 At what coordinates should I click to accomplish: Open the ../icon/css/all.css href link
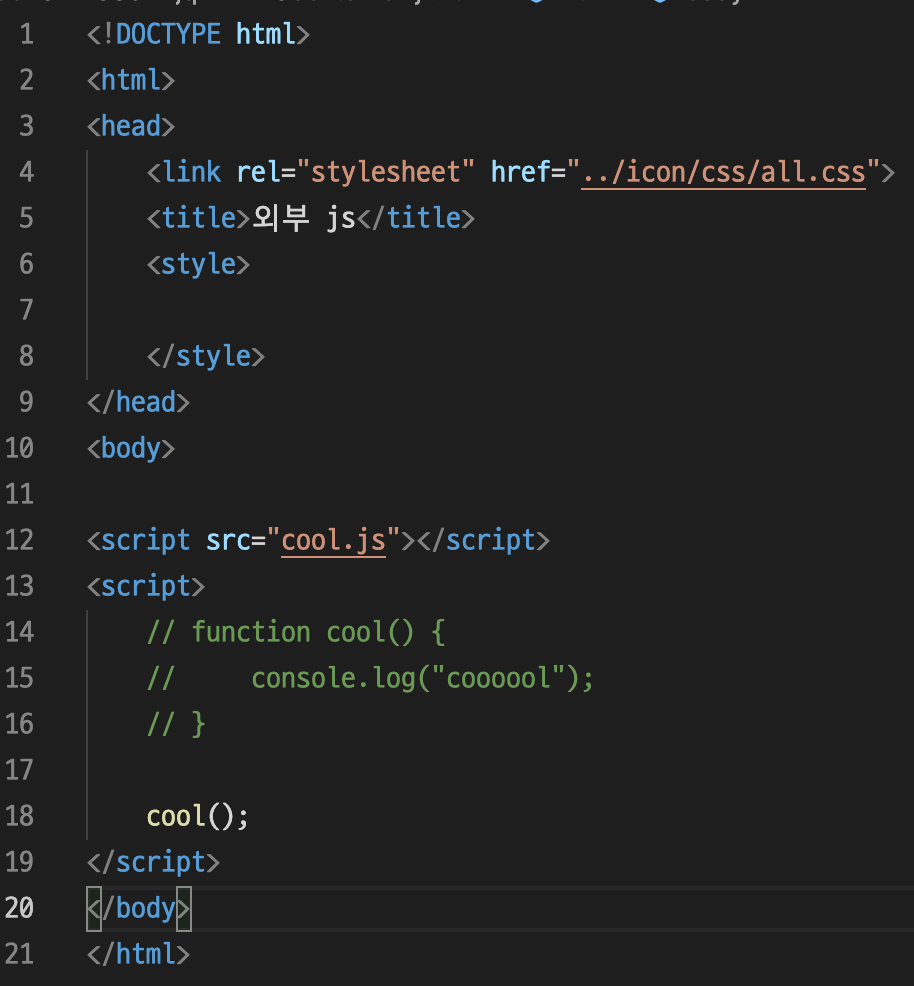tap(723, 172)
